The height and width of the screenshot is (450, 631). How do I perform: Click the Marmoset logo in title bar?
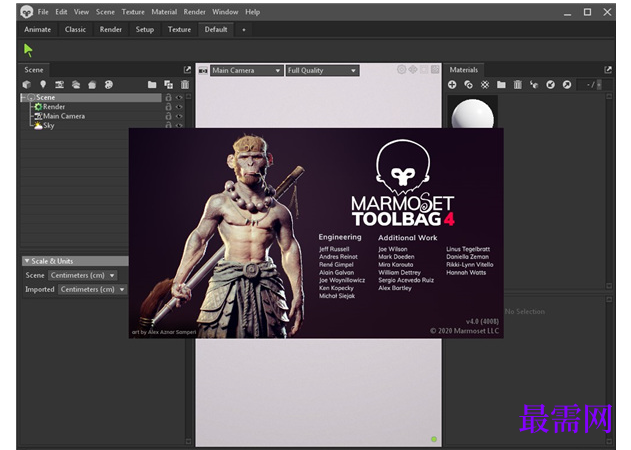coord(27,12)
